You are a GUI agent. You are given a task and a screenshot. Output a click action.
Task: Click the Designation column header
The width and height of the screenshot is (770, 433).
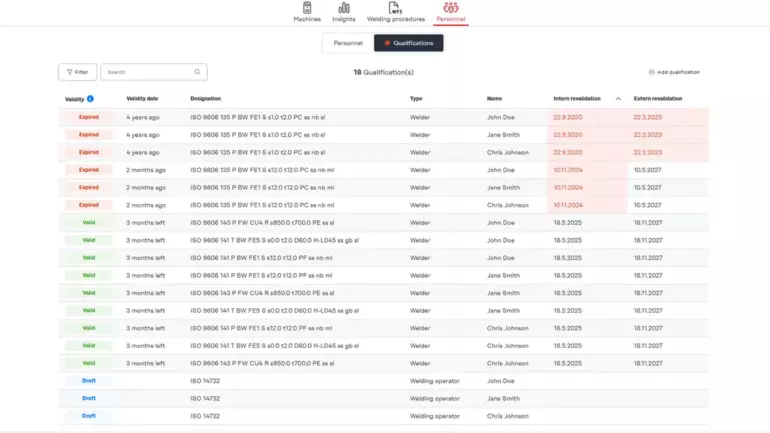(x=205, y=99)
